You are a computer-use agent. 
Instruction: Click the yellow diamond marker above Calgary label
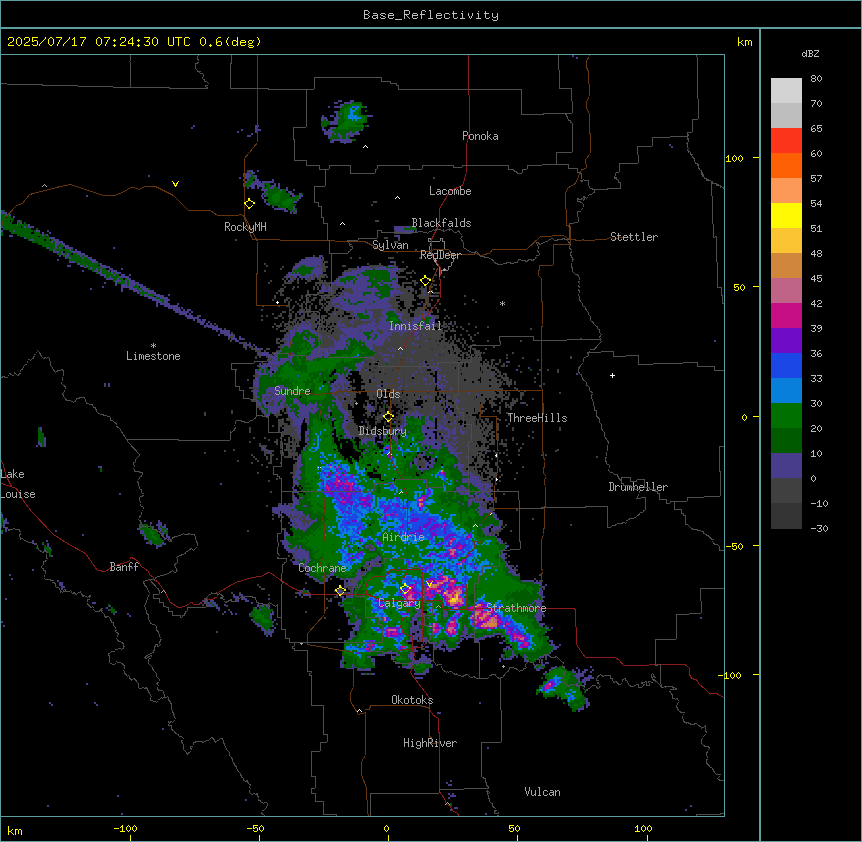point(405,589)
